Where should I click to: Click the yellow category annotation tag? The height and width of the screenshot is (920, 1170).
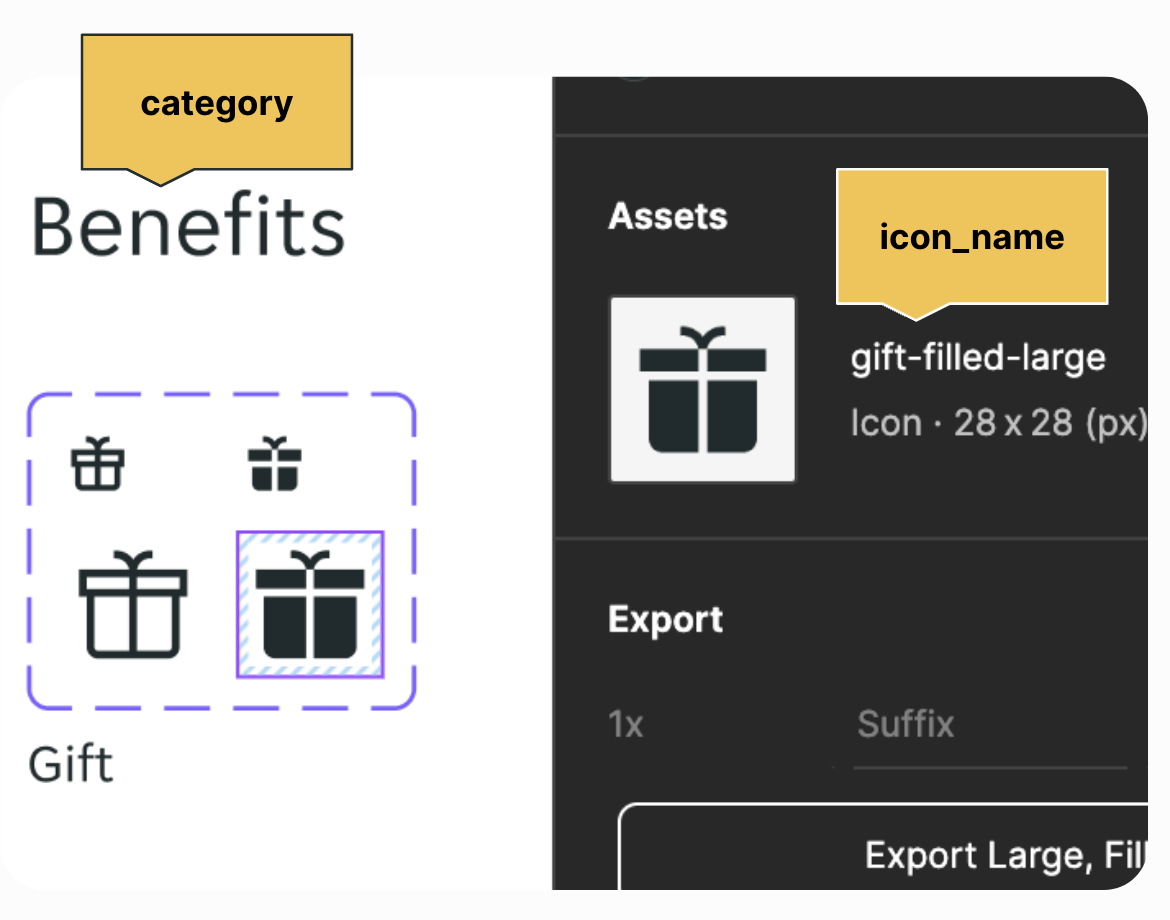point(216,103)
